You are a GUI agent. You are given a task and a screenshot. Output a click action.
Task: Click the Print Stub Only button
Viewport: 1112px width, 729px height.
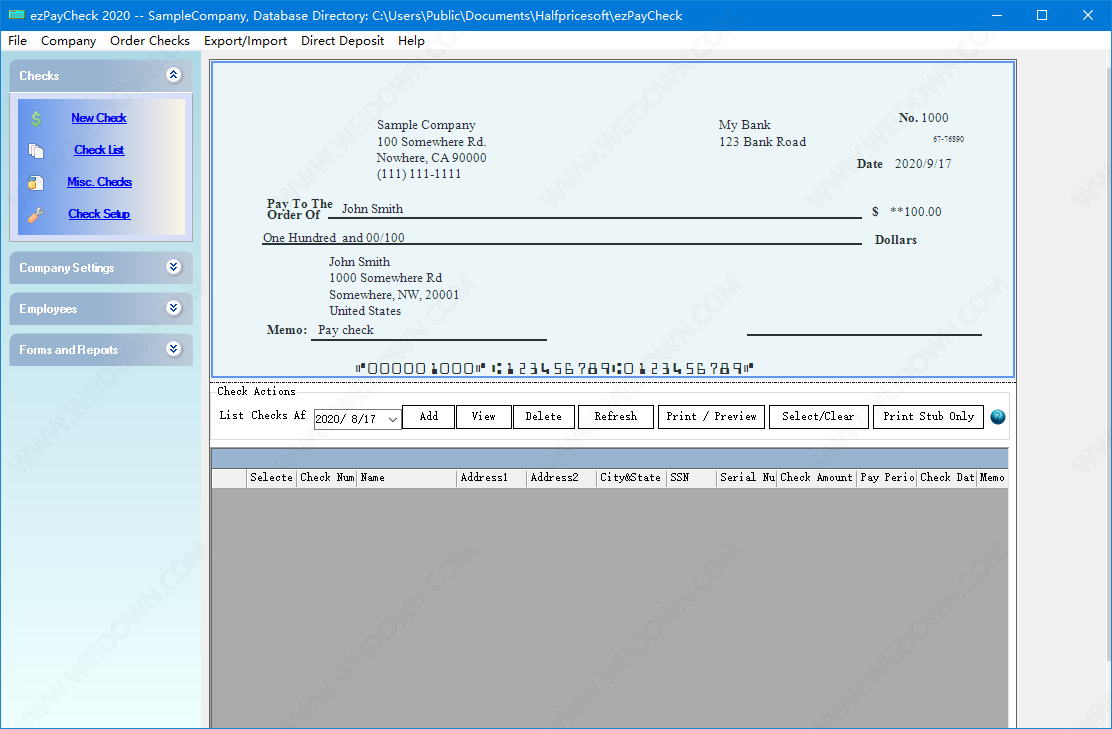(x=928, y=417)
